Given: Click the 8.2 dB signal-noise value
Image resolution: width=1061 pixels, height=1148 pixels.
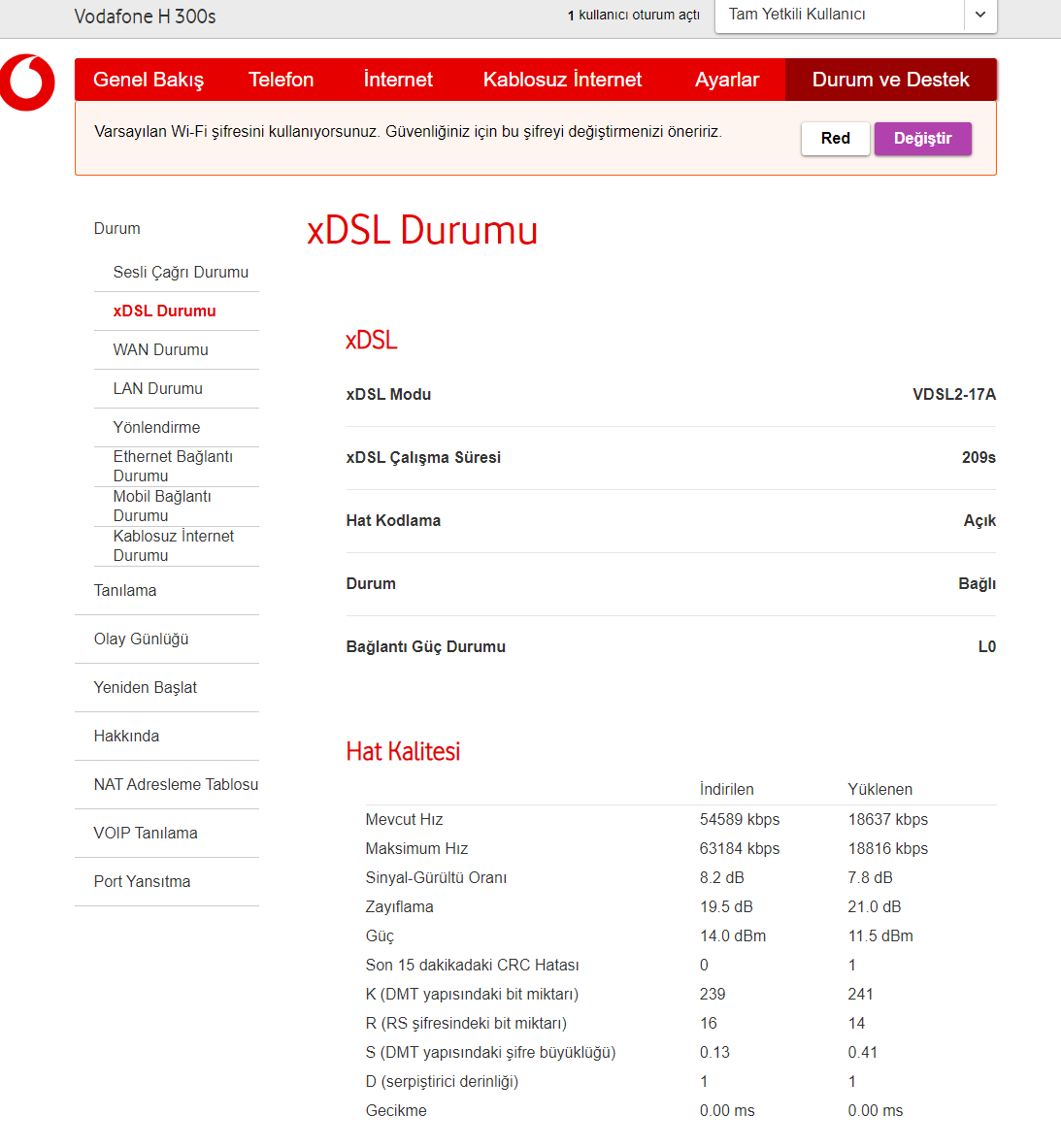Looking at the screenshot, I should point(722,878).
